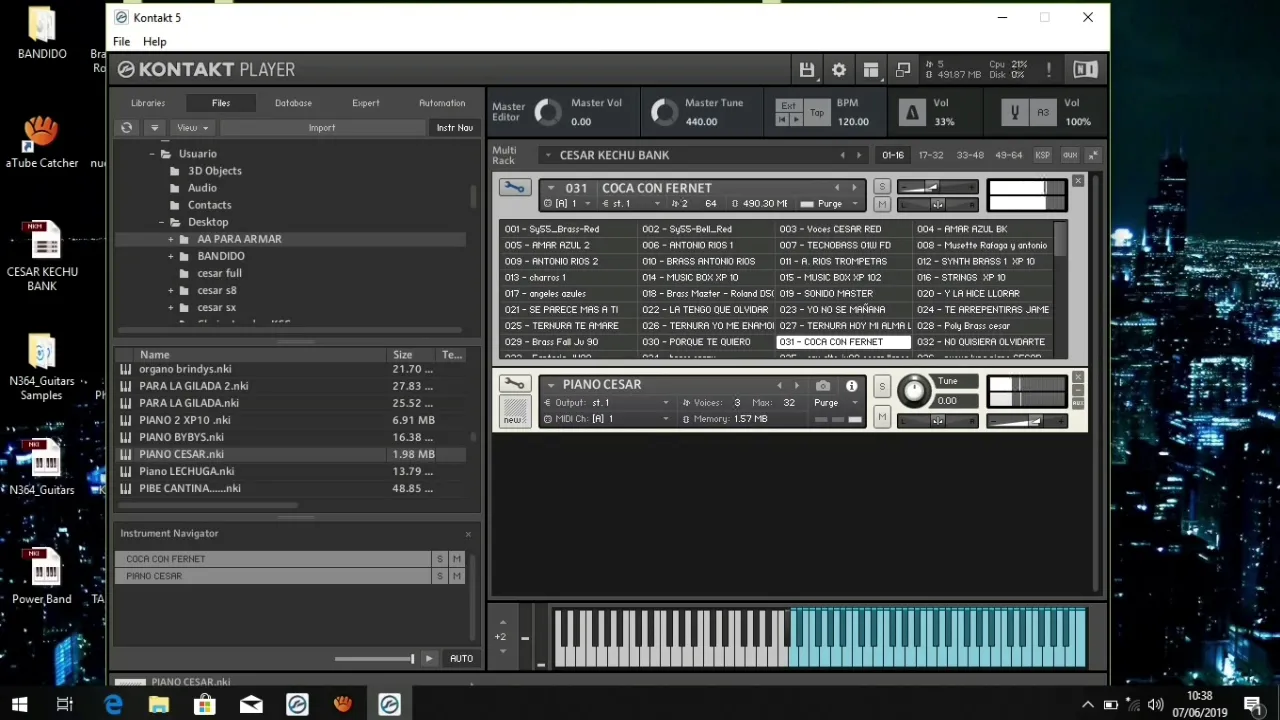Switch to rack page 33-48
Viewport: 1280px width, 720px height.
970,155
